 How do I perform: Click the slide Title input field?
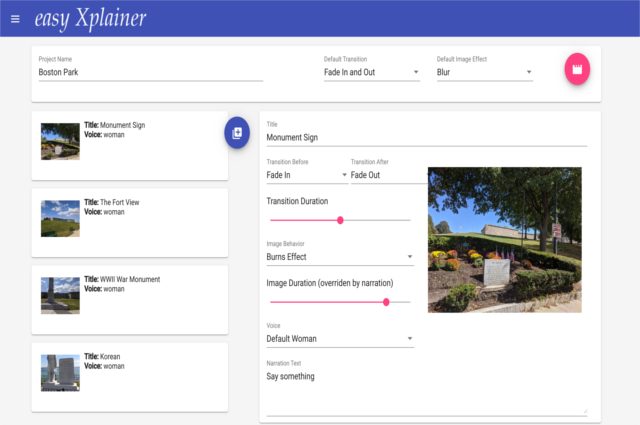pyautogui.click(x=426, y=138)
